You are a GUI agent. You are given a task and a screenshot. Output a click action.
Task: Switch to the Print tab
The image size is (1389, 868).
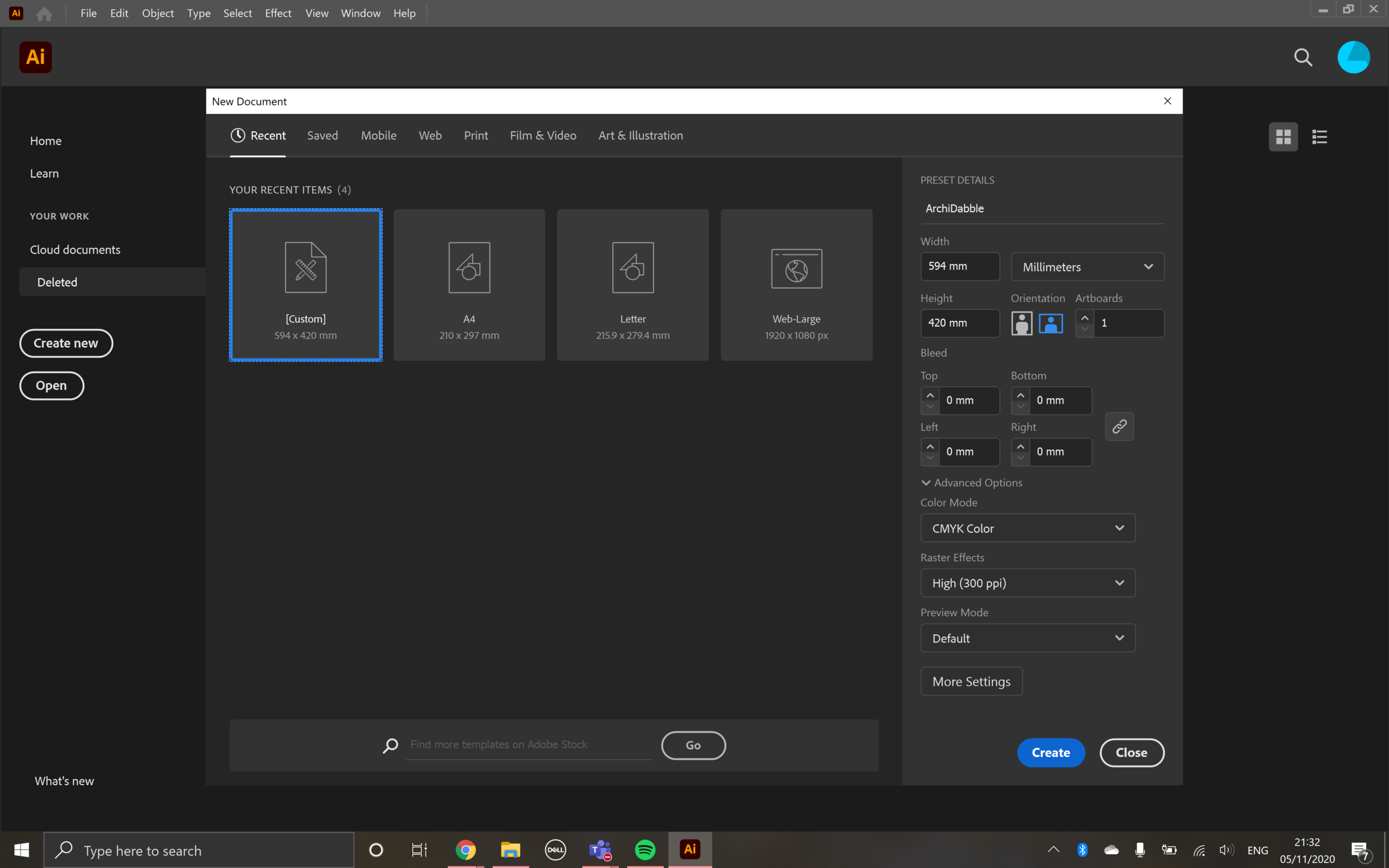click(x=476, y=136)
